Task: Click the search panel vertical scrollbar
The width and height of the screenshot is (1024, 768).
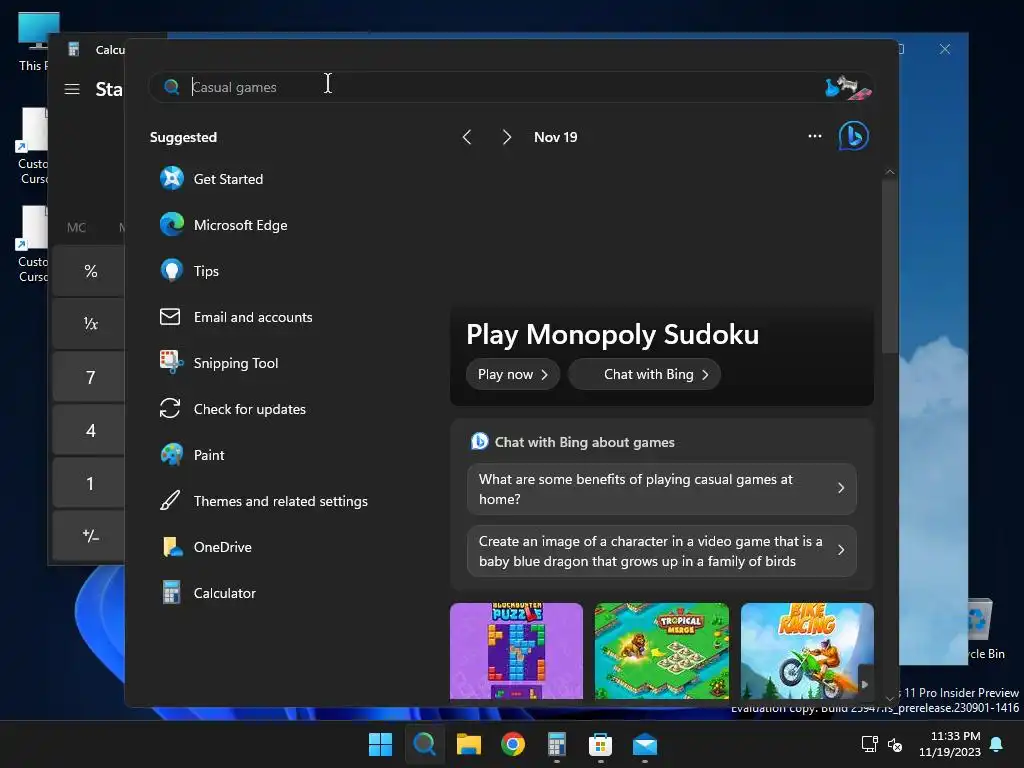Action: (x=889, y=266)
